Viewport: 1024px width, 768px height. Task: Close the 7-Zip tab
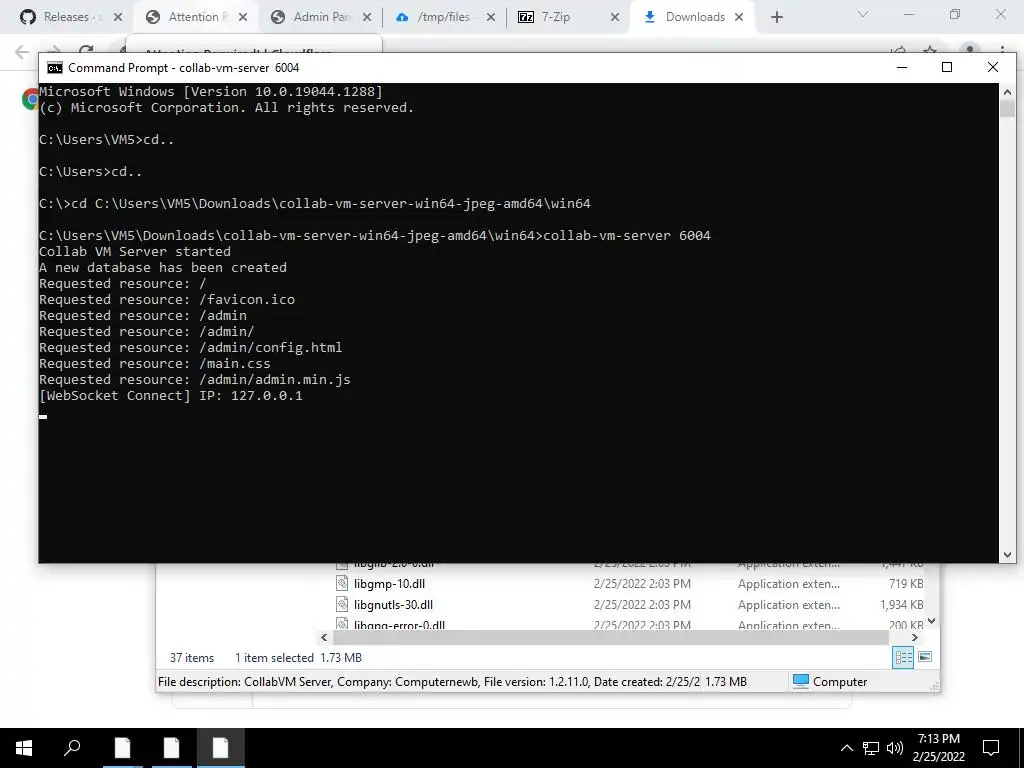click(615, 17)
